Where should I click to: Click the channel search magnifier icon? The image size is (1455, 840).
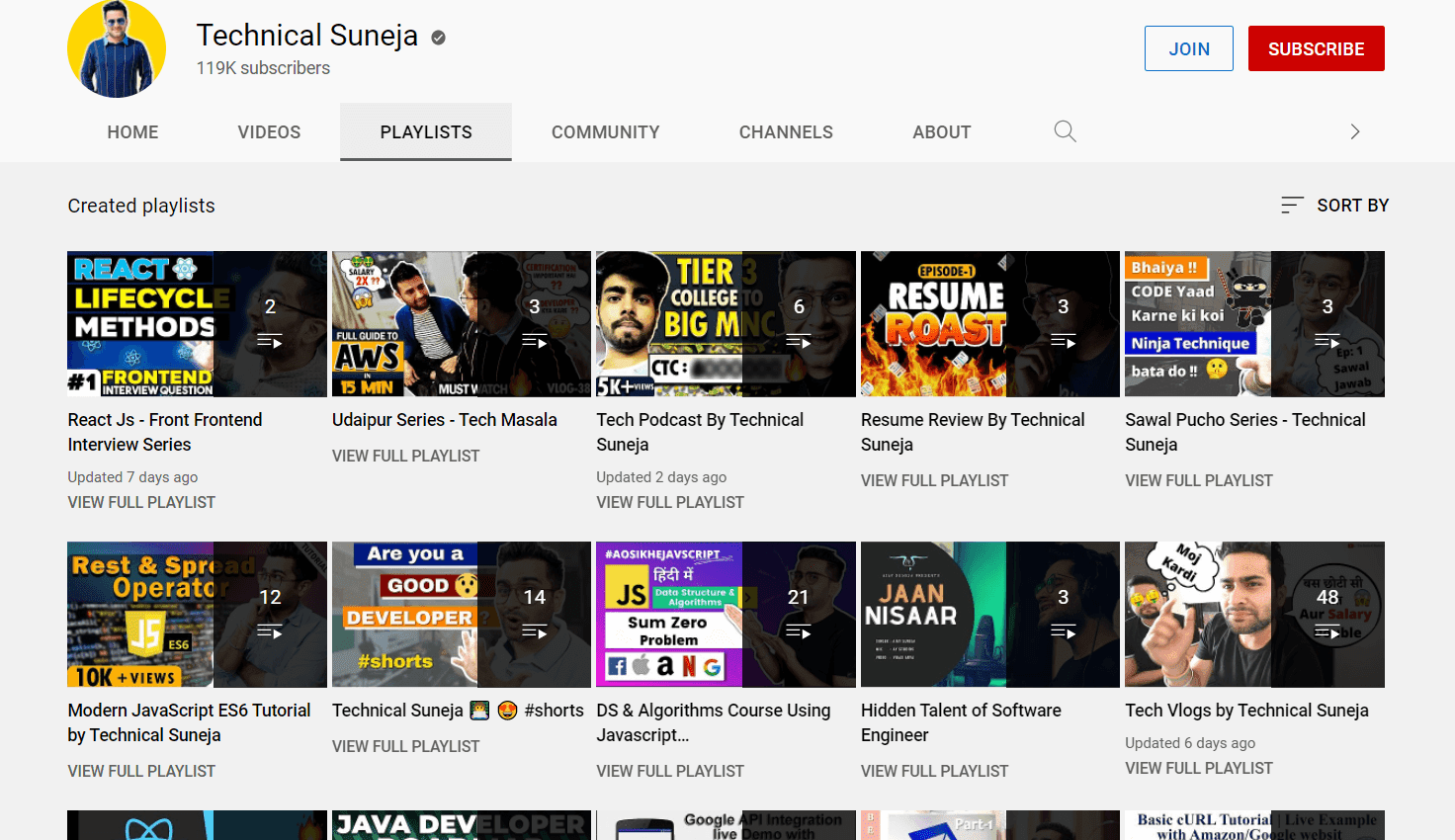(x=1065, y=131)
